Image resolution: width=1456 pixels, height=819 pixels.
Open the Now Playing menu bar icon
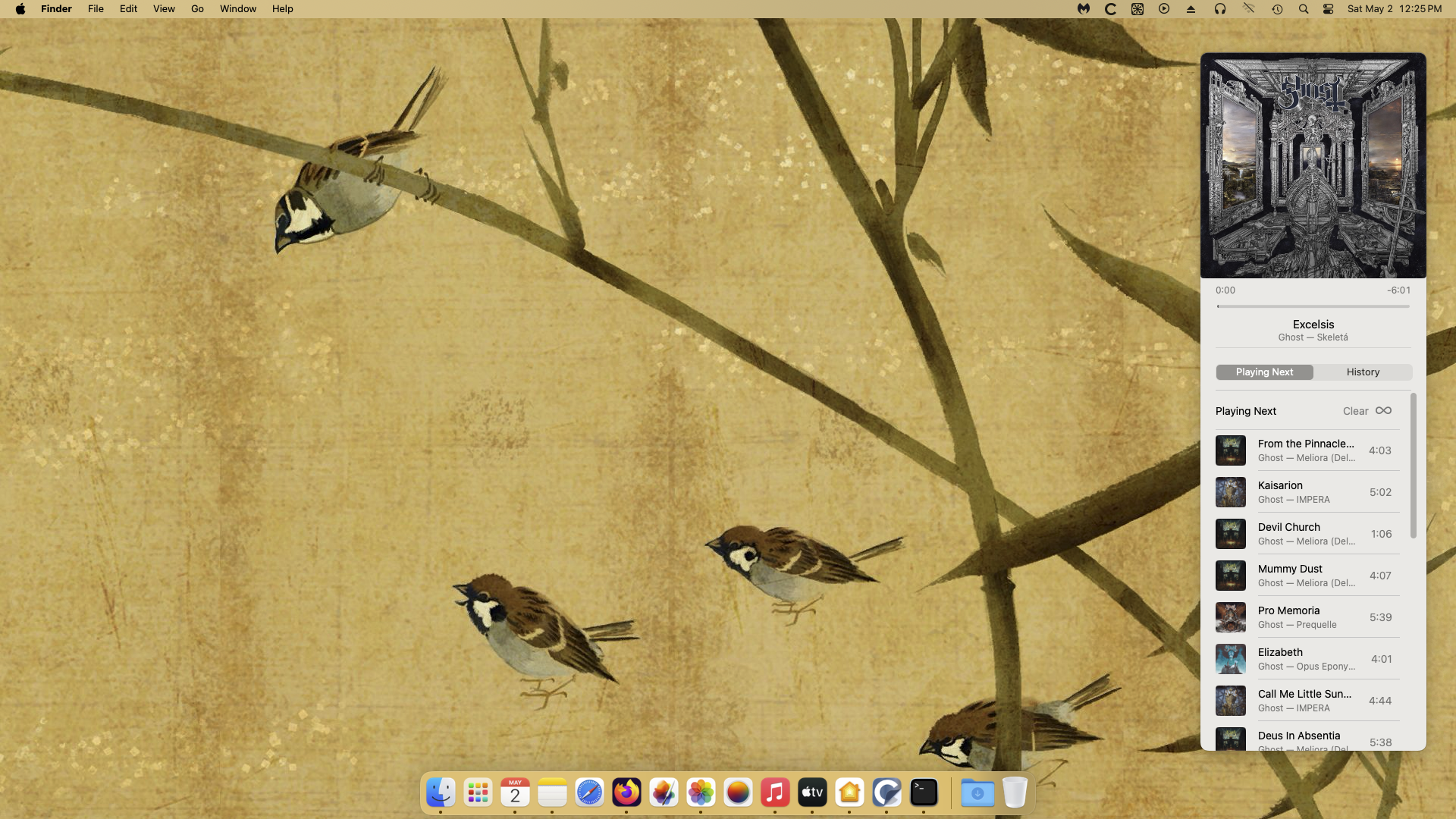click(1164, 9)
